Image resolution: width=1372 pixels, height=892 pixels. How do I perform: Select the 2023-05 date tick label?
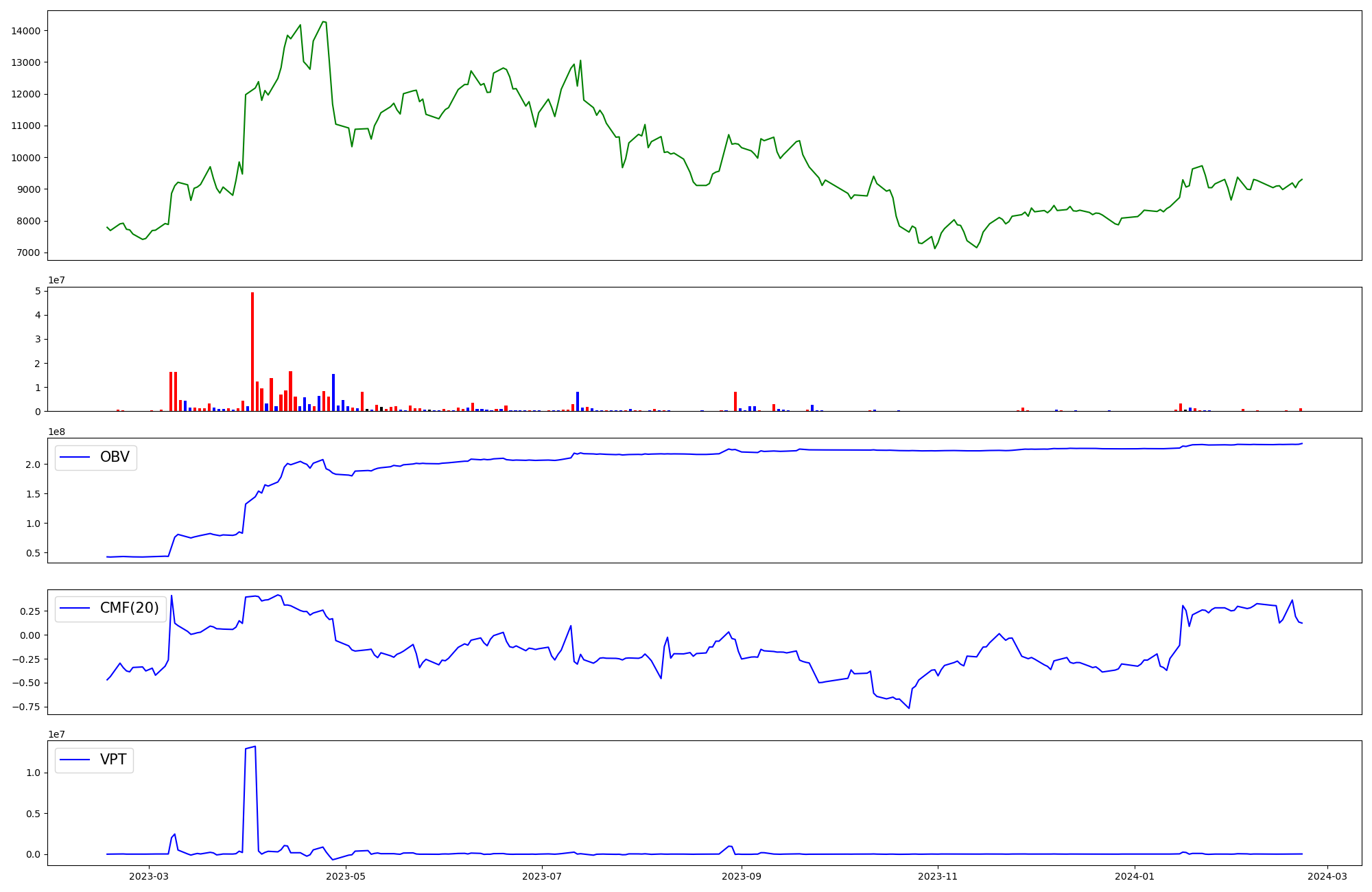pyautogui.click(x=346, y=876)
